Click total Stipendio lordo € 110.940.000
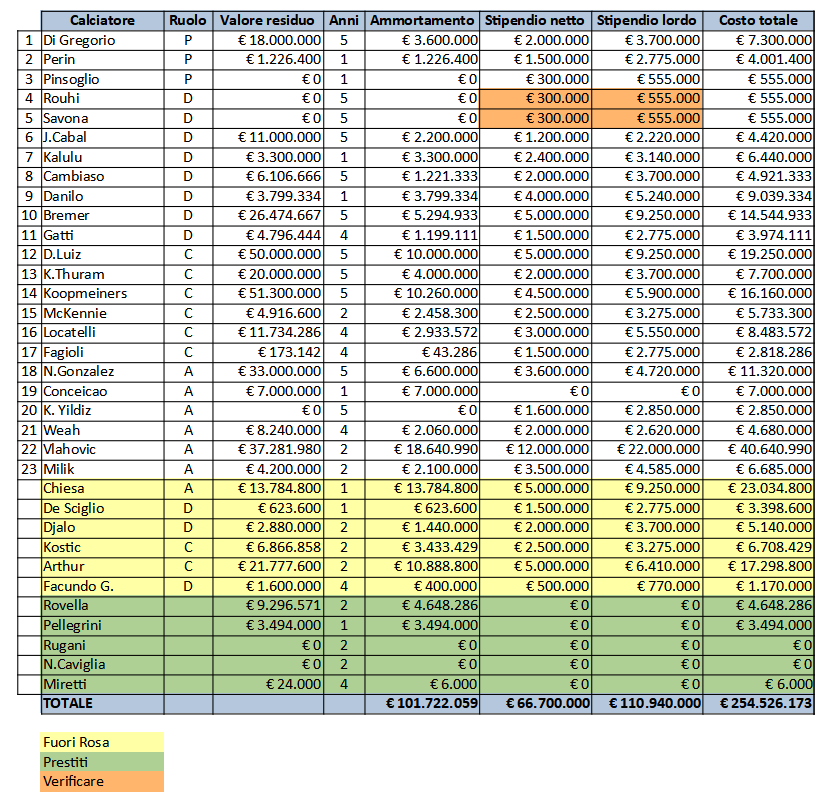Image resolution: width=828 pixels, height=798 pixels. pos(647,704)
